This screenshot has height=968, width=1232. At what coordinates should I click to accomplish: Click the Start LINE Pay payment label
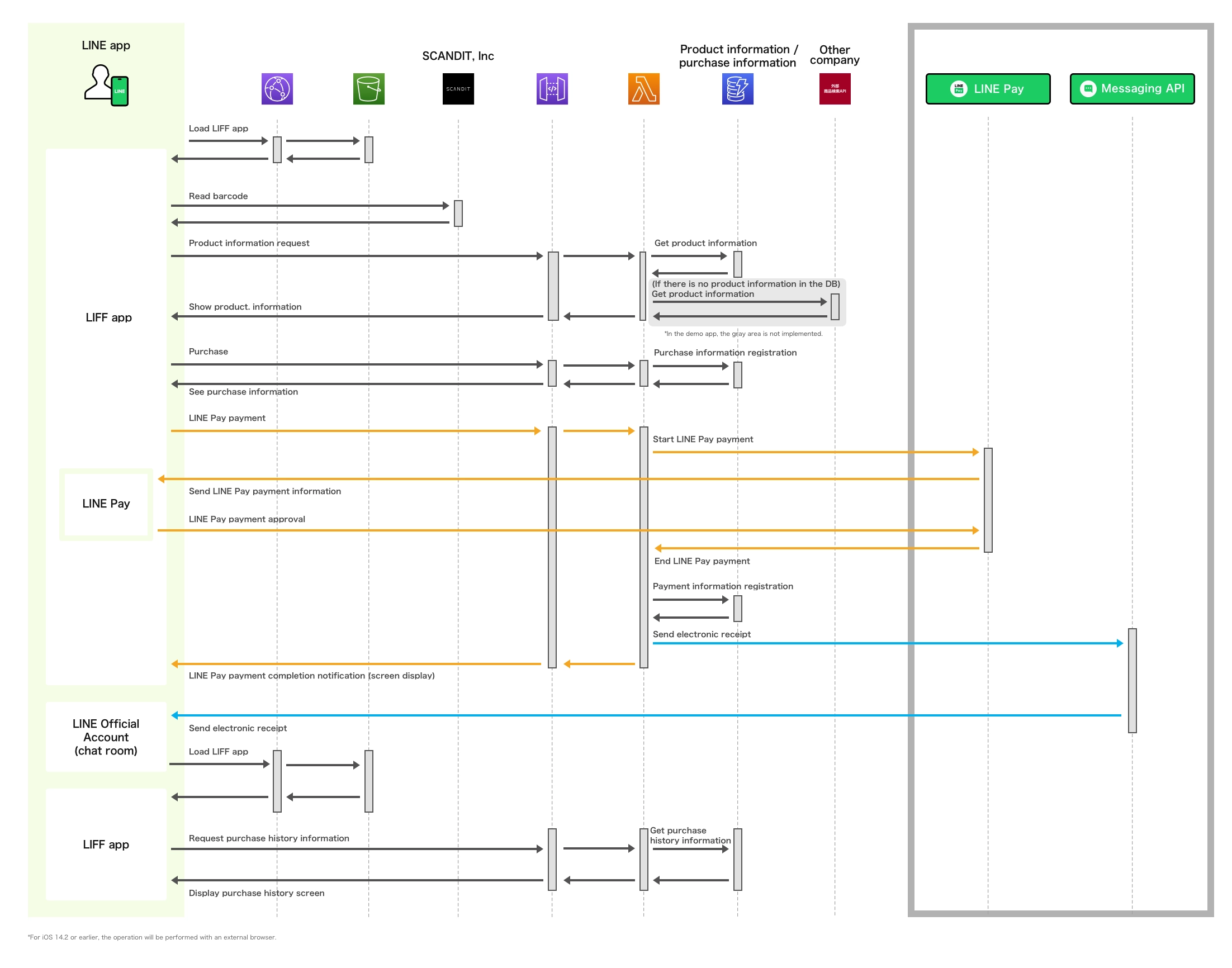pos(703,439)
